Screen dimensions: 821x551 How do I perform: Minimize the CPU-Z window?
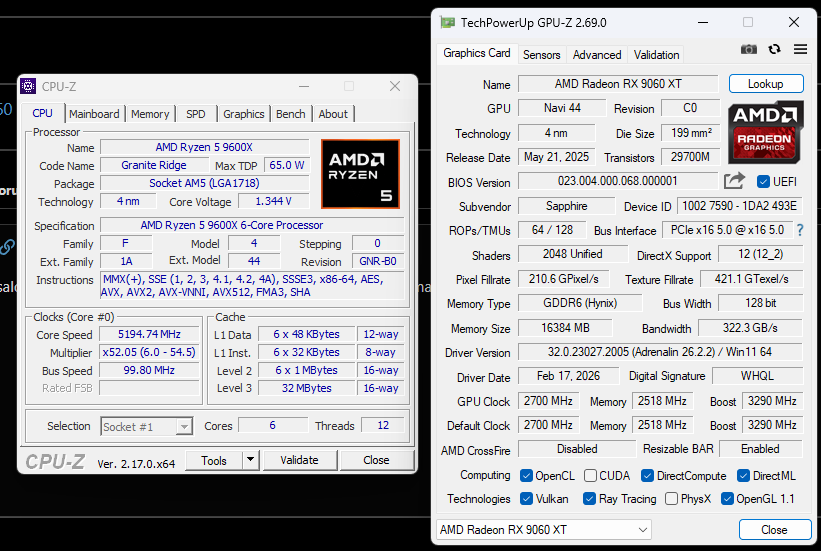(304, 86)
